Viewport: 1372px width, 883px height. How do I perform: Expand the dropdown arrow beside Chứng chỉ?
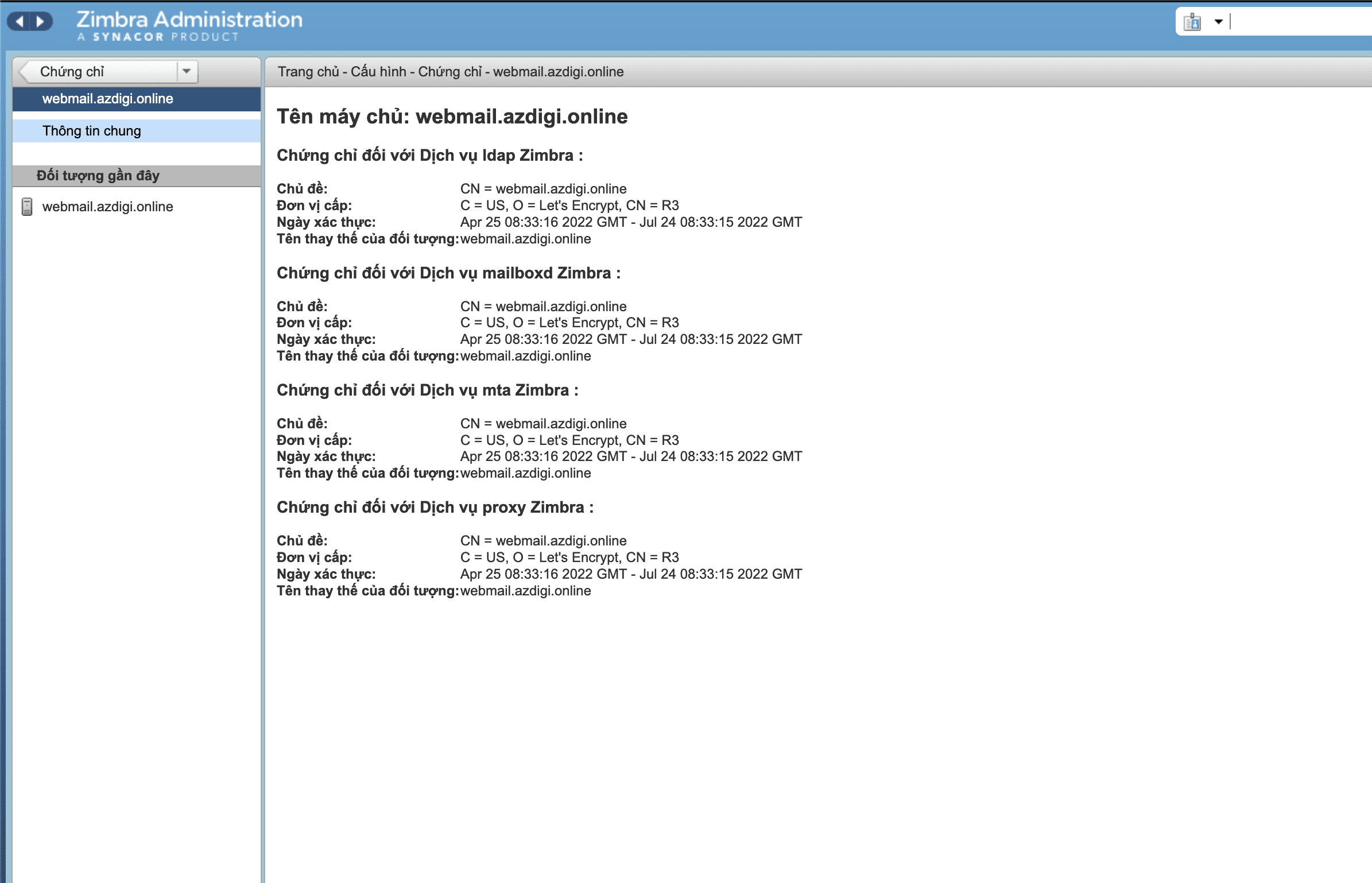(x=187, y=72)
